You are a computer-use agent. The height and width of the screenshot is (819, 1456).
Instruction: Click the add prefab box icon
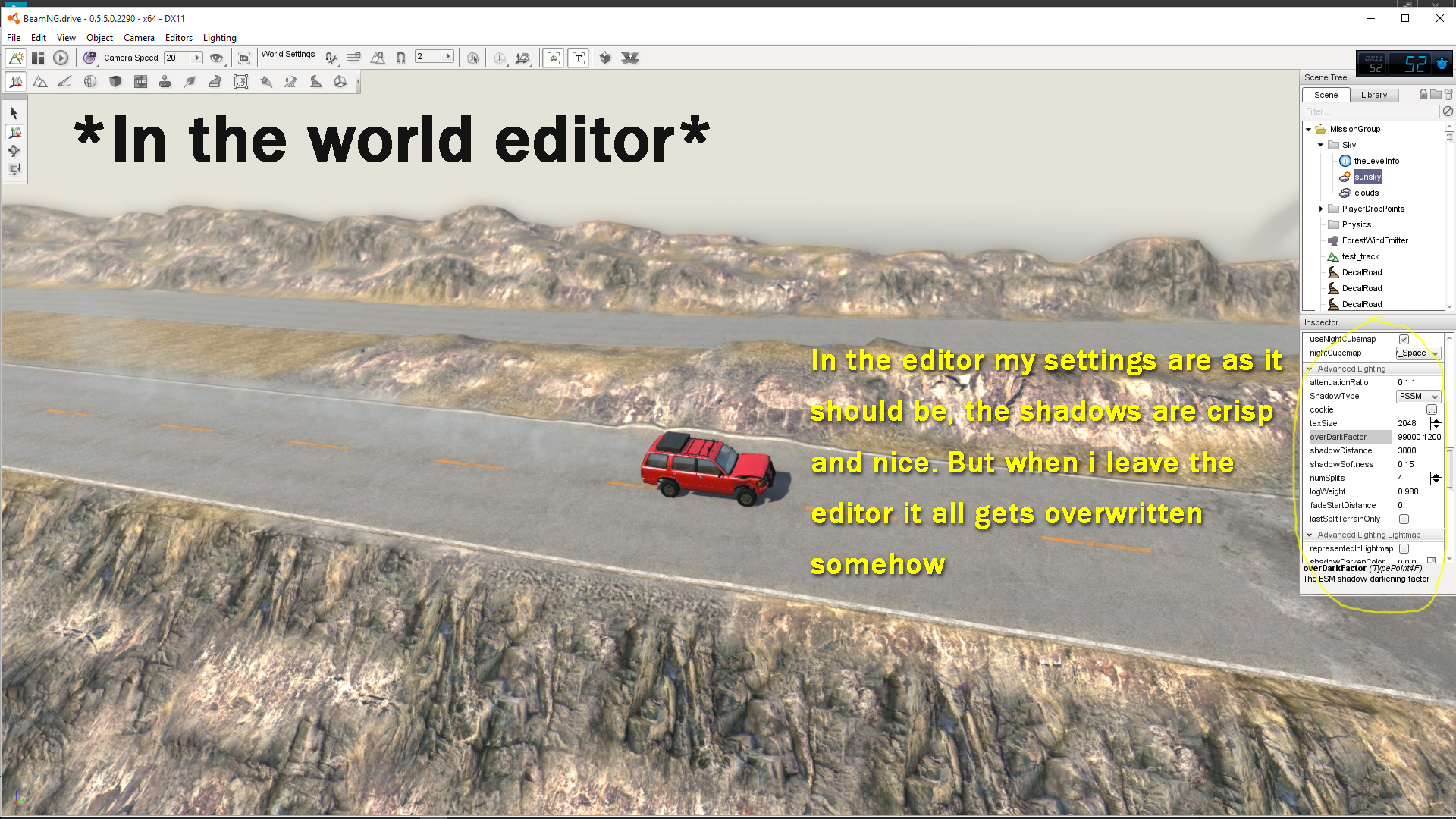[x=605, y=58]
